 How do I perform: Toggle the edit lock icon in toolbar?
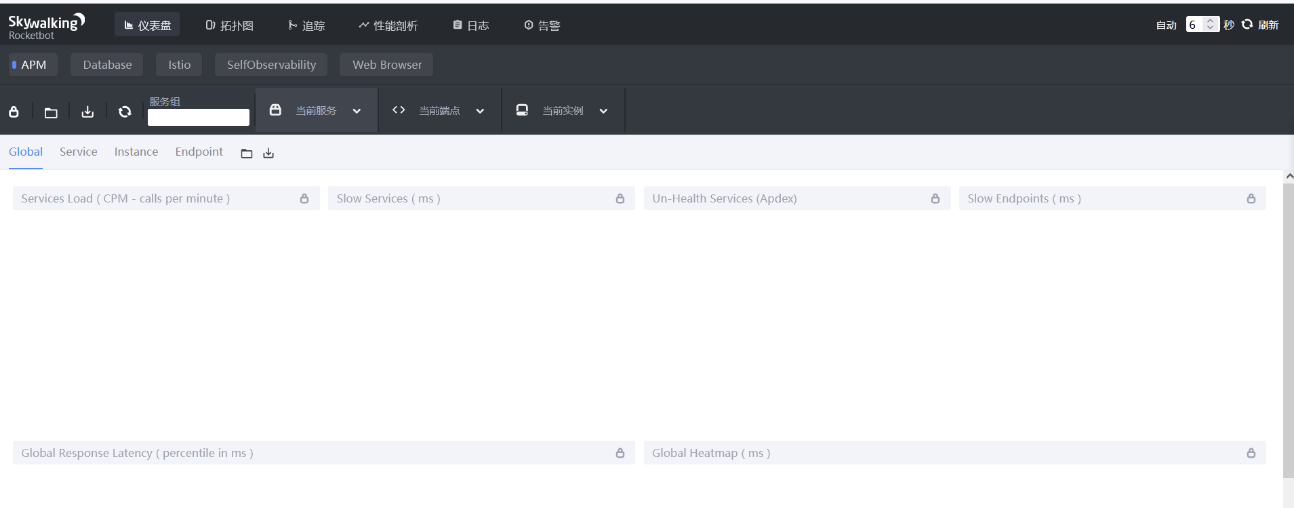pyautogui.click(x=14, y=112)
